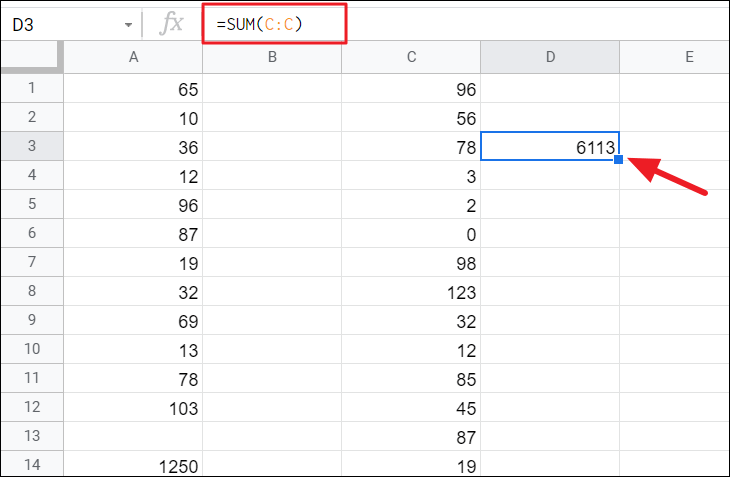Open the name box dropdown arrow
The image size is (730, 477).
click(x=128, y=24)
